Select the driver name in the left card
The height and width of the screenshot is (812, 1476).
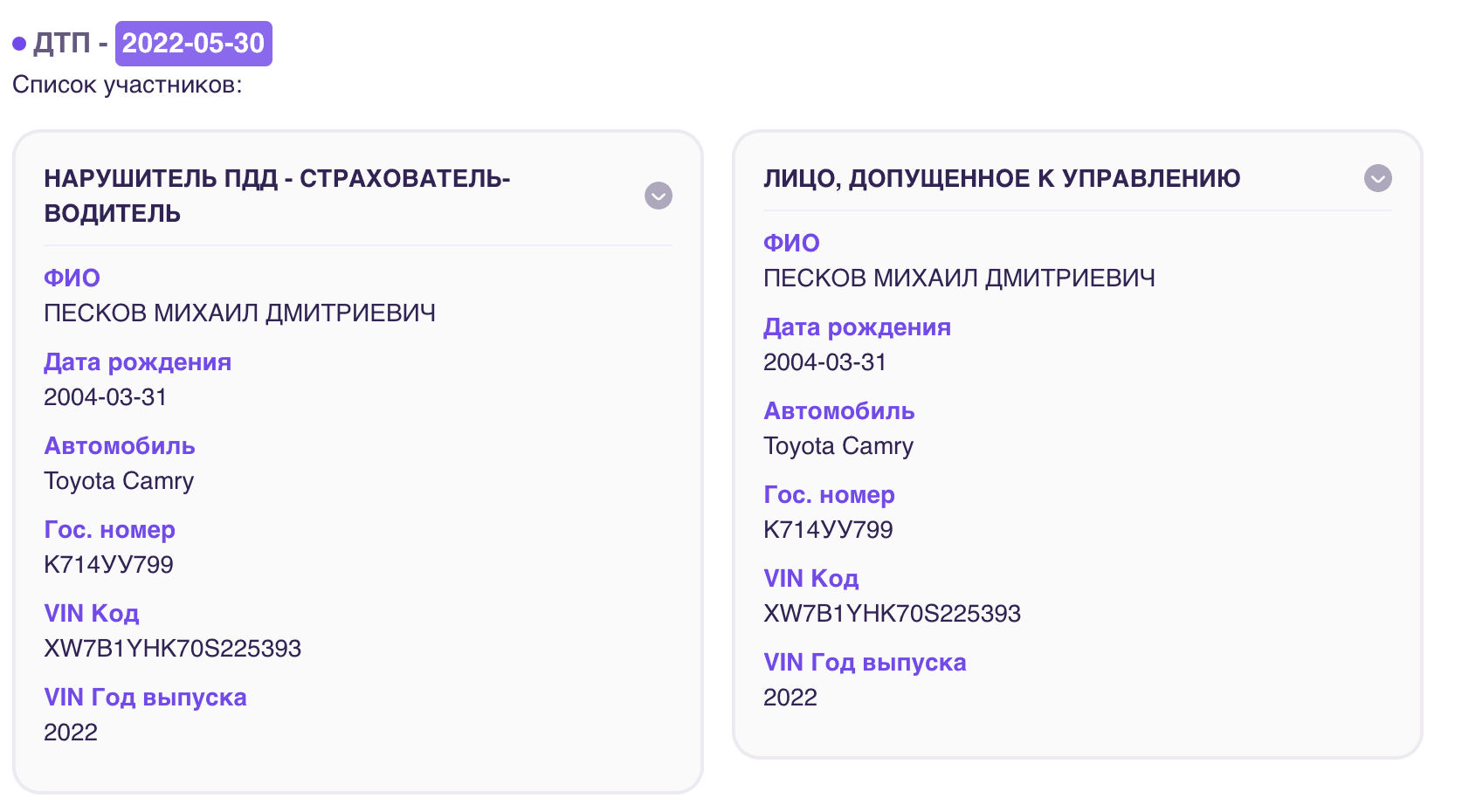pos(239,313)
